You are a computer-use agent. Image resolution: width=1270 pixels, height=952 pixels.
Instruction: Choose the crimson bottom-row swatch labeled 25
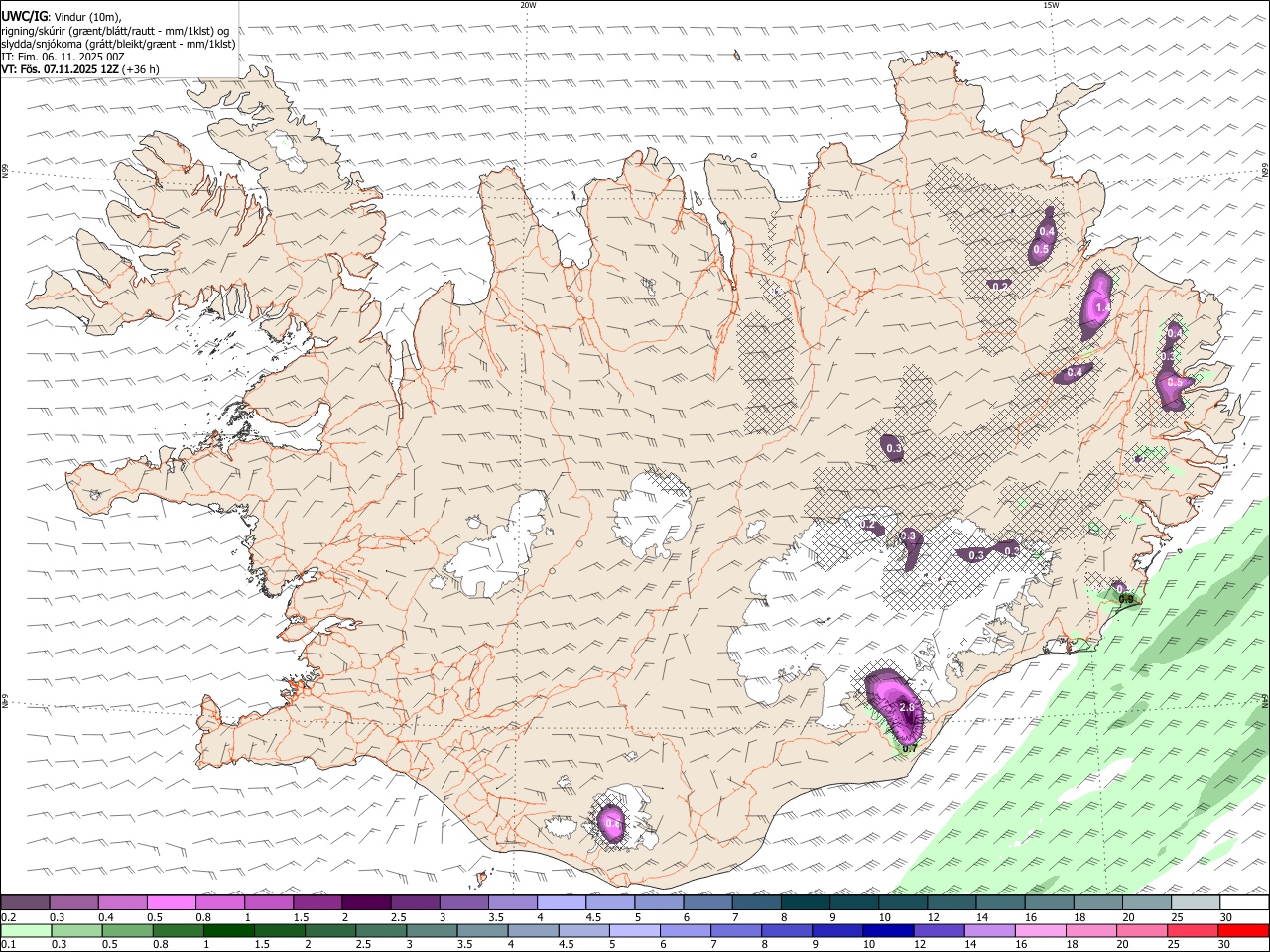coord(1192,931)
